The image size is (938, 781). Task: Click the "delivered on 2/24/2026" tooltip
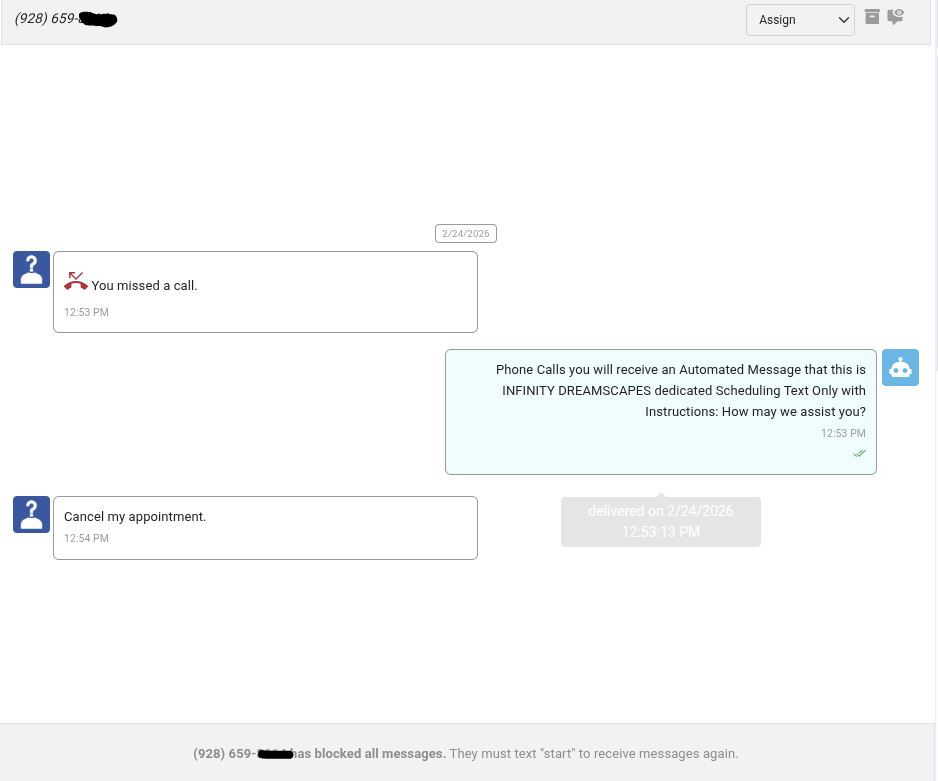point(660,522)
